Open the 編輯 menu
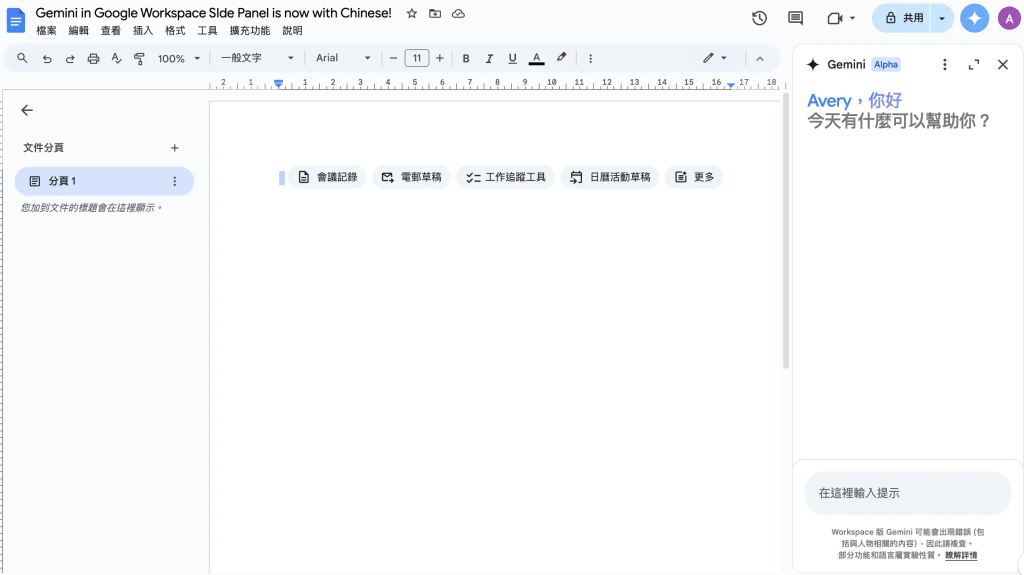 point(78,31)
